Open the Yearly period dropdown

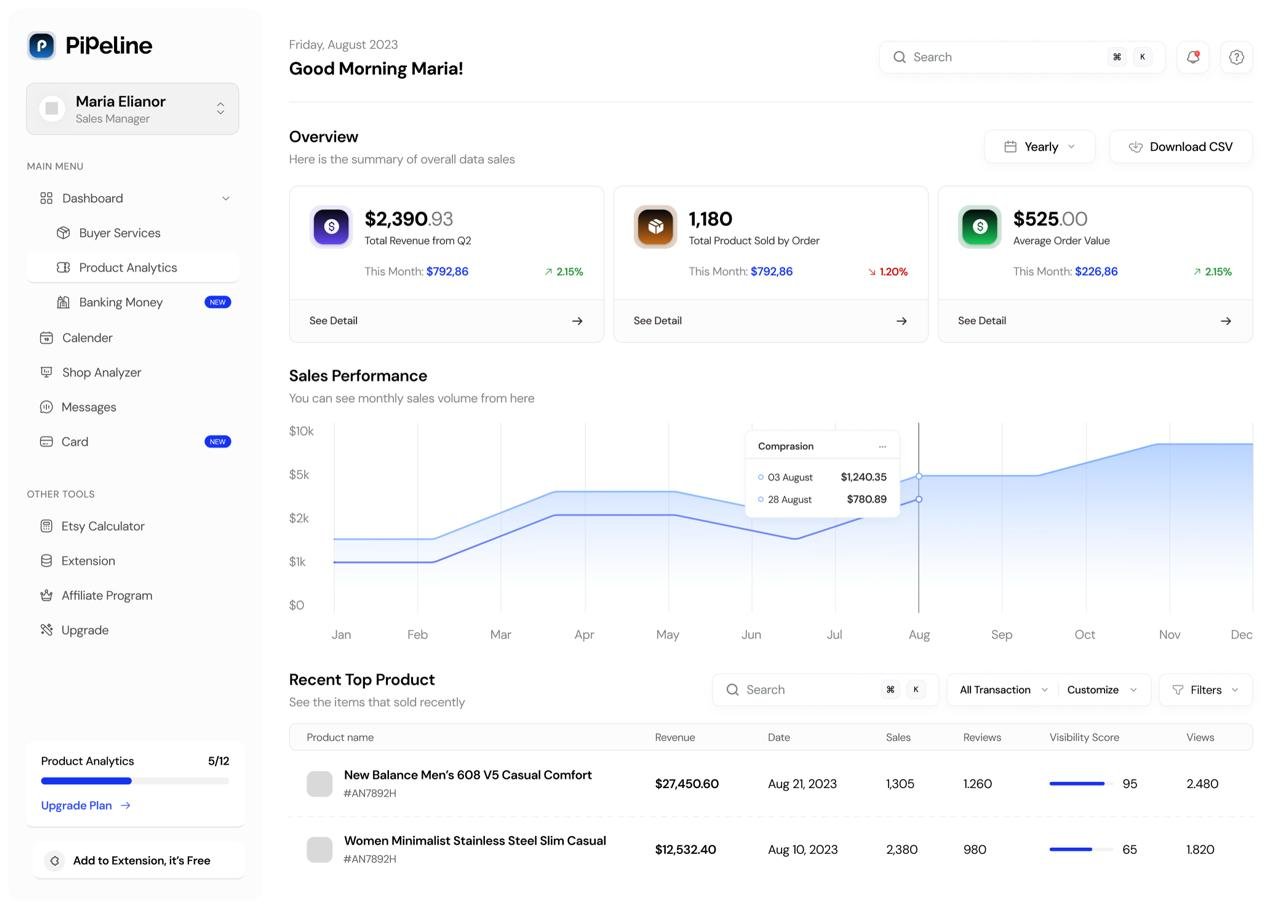(1039, 147)
